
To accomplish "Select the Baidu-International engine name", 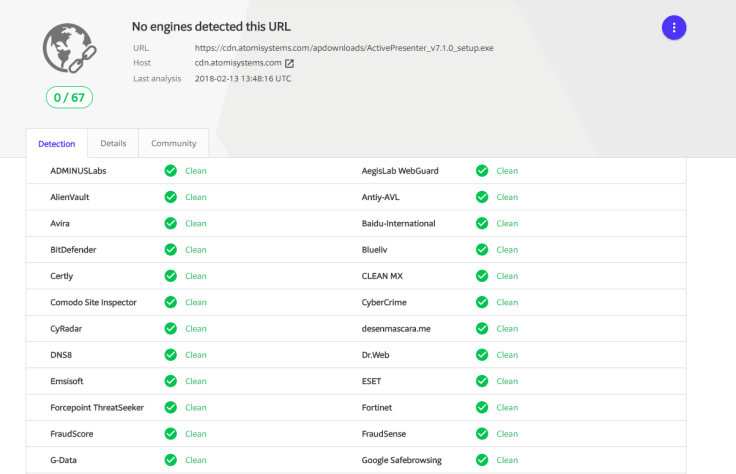I will [x=399, y=223].
